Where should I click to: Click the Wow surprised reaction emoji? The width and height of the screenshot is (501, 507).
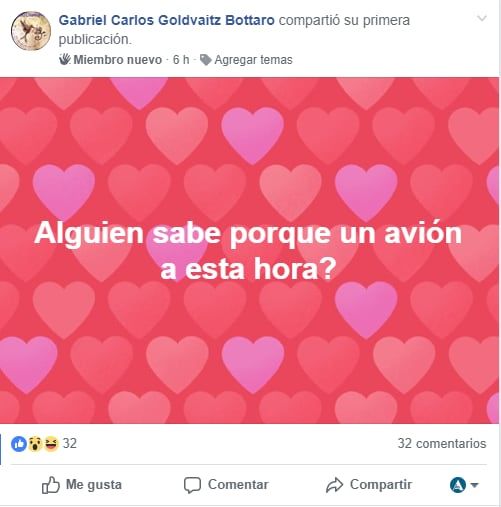tap(35, 444)
